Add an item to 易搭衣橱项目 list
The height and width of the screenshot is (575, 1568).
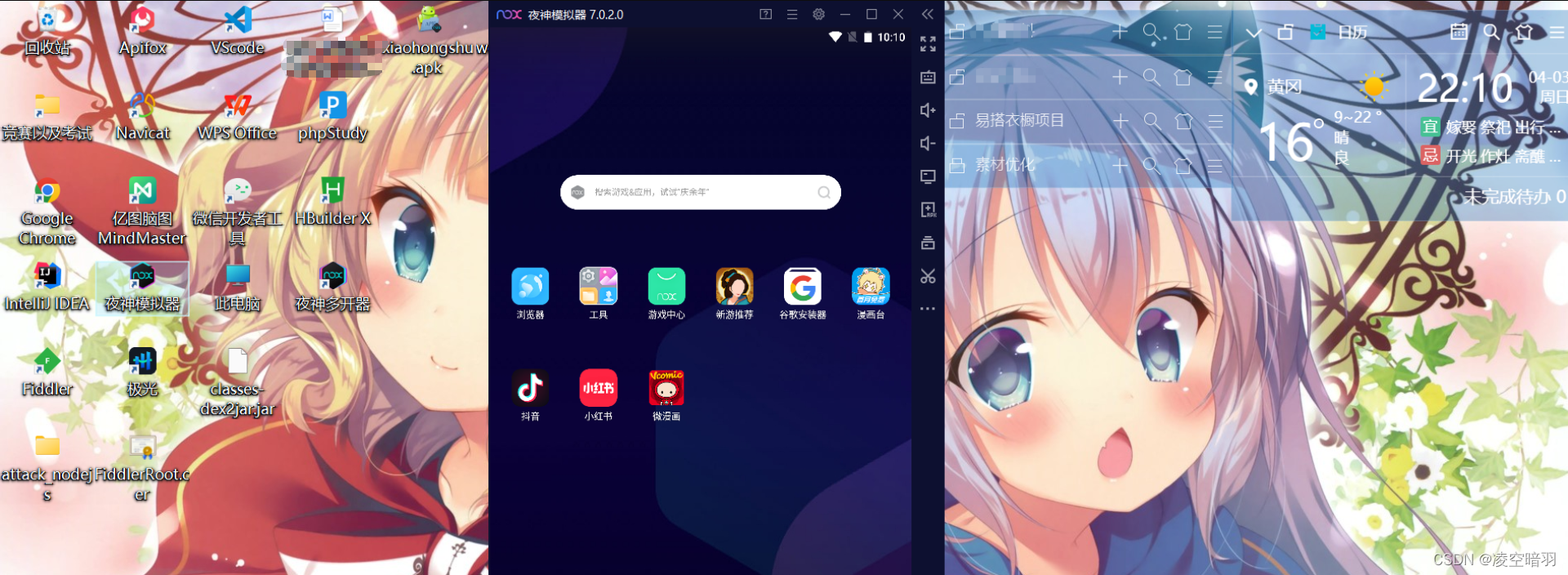[x=1120, y=121]
